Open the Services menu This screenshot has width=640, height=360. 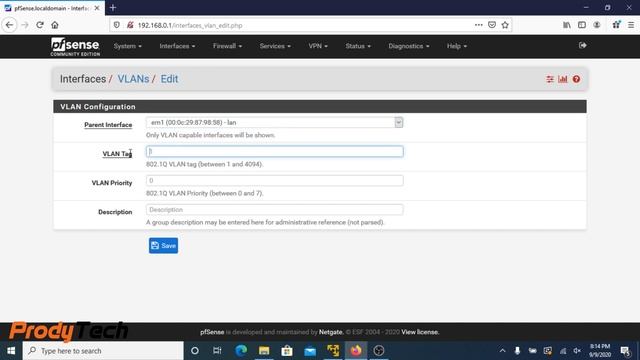tap(275, 46)
